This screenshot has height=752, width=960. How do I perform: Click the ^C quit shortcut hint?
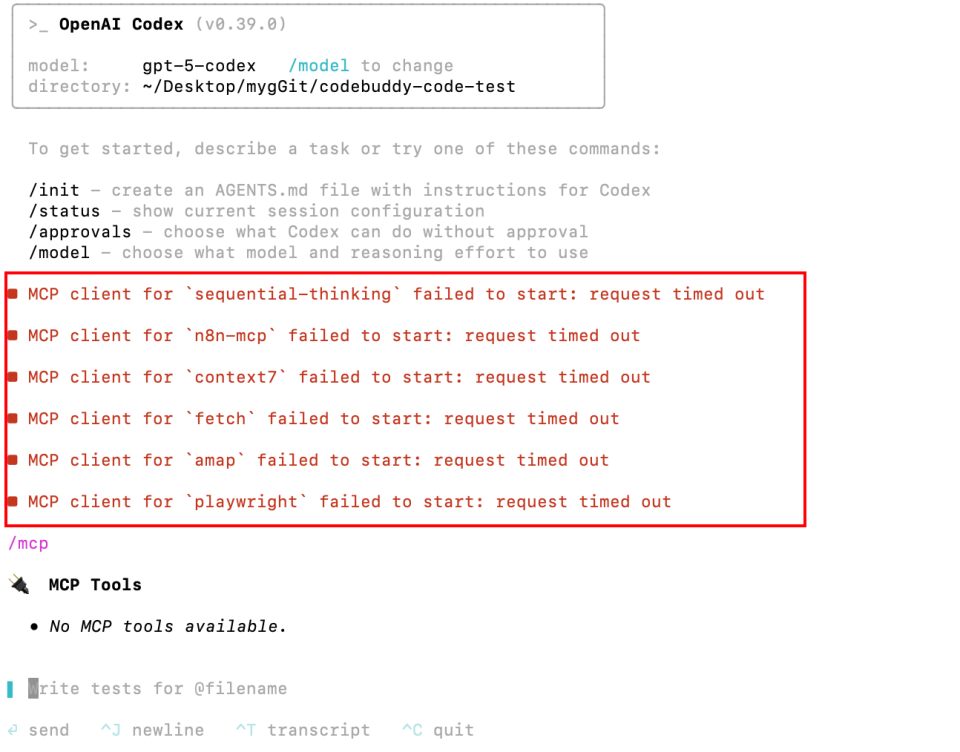click(x=438, y=730)
